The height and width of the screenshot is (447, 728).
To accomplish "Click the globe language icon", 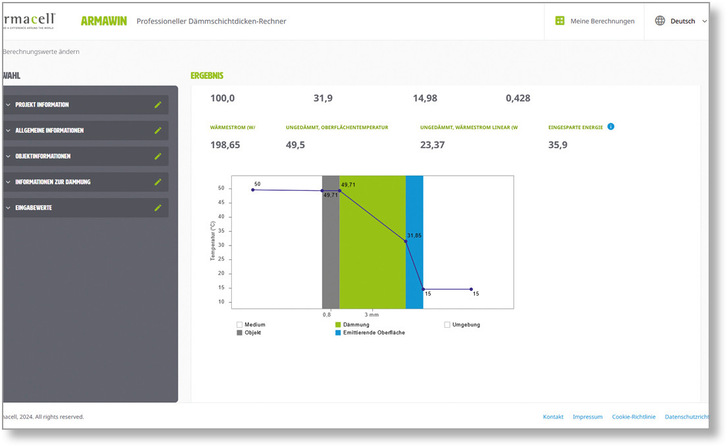I will coord(660,20).
